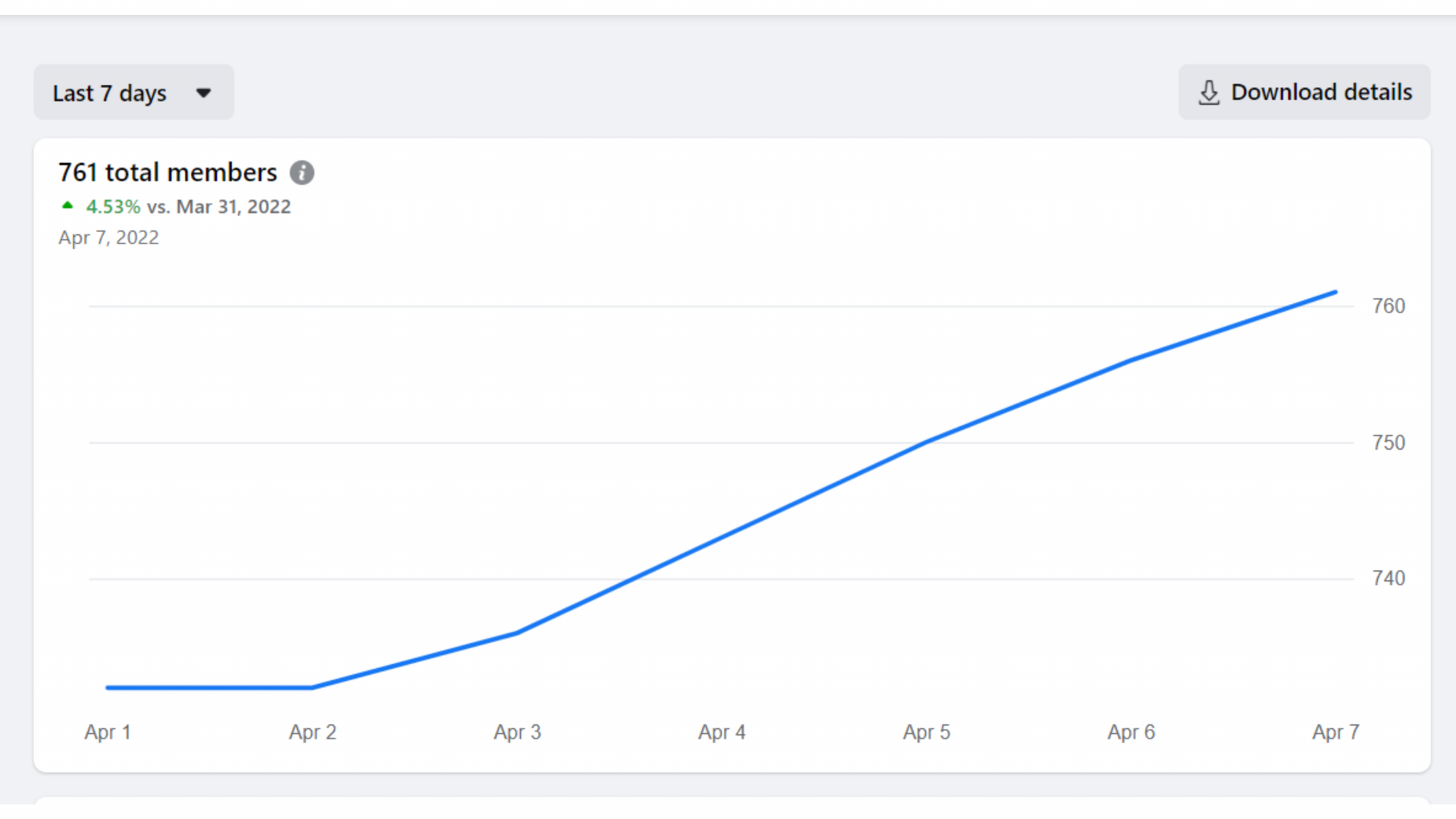Click the info icon next to total members
Viewport: 1456px width, 819px height.
coord(302,173)
